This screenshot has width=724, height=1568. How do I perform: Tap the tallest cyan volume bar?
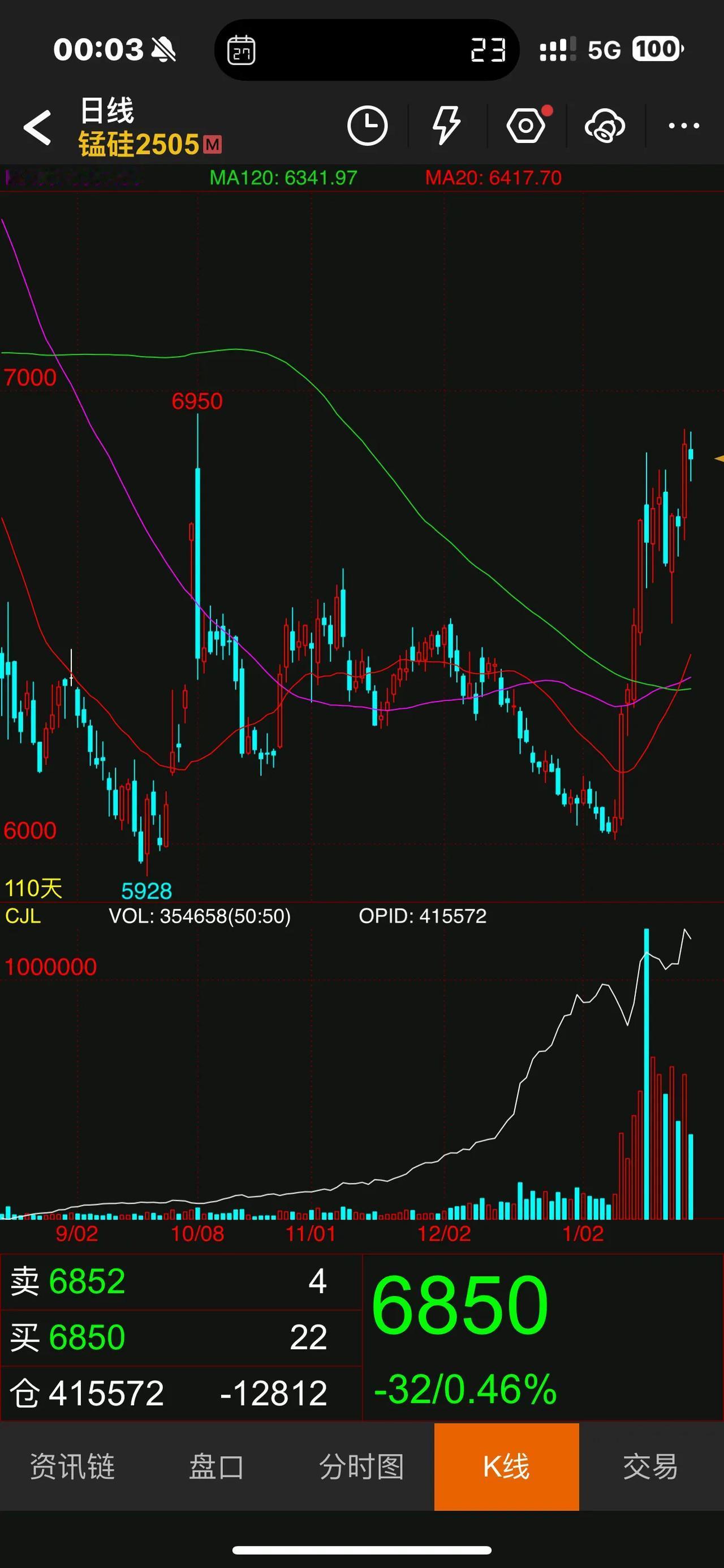point(646,1074)
